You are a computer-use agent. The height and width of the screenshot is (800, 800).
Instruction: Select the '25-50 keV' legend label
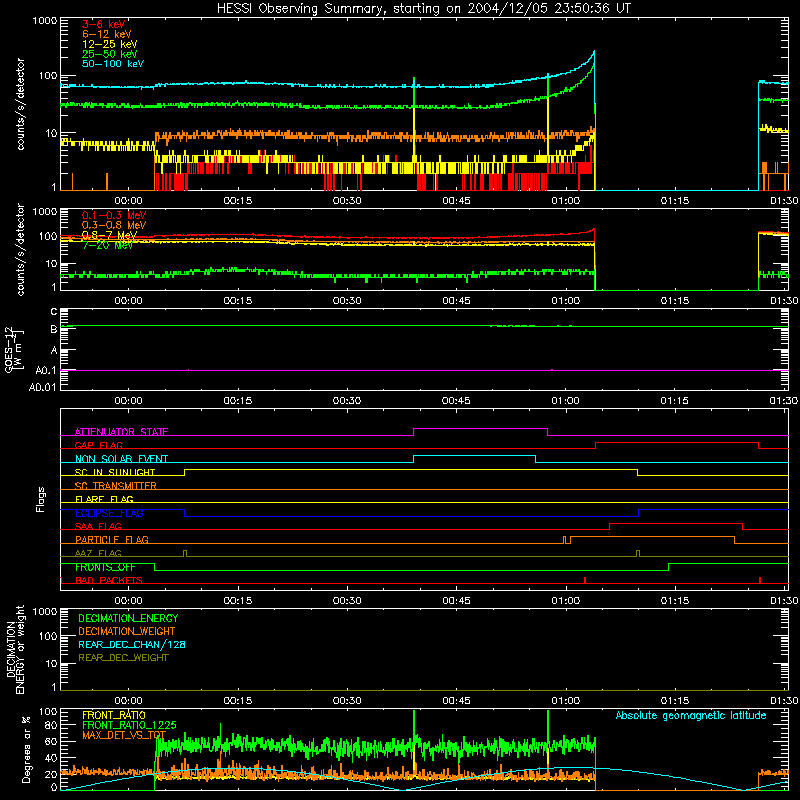[x=110, y=54]
